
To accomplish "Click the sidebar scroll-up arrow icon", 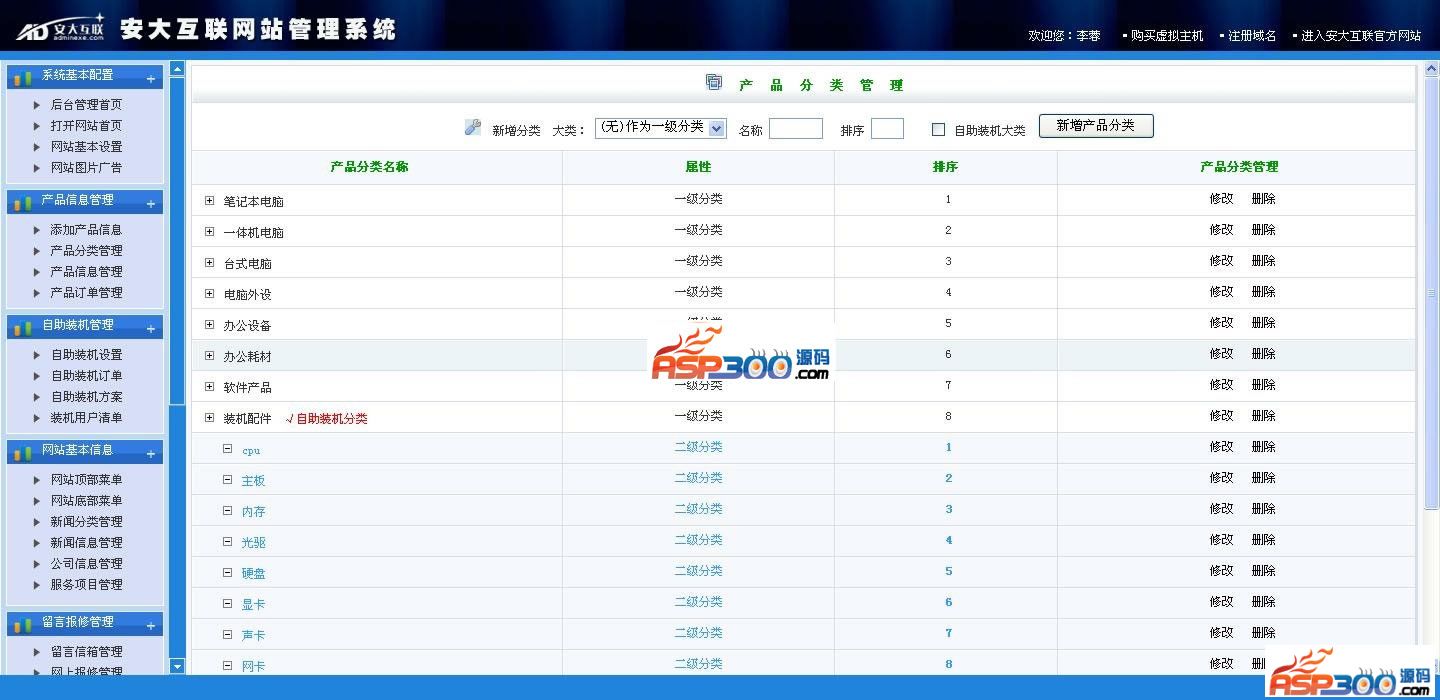I will coord(177,69).
